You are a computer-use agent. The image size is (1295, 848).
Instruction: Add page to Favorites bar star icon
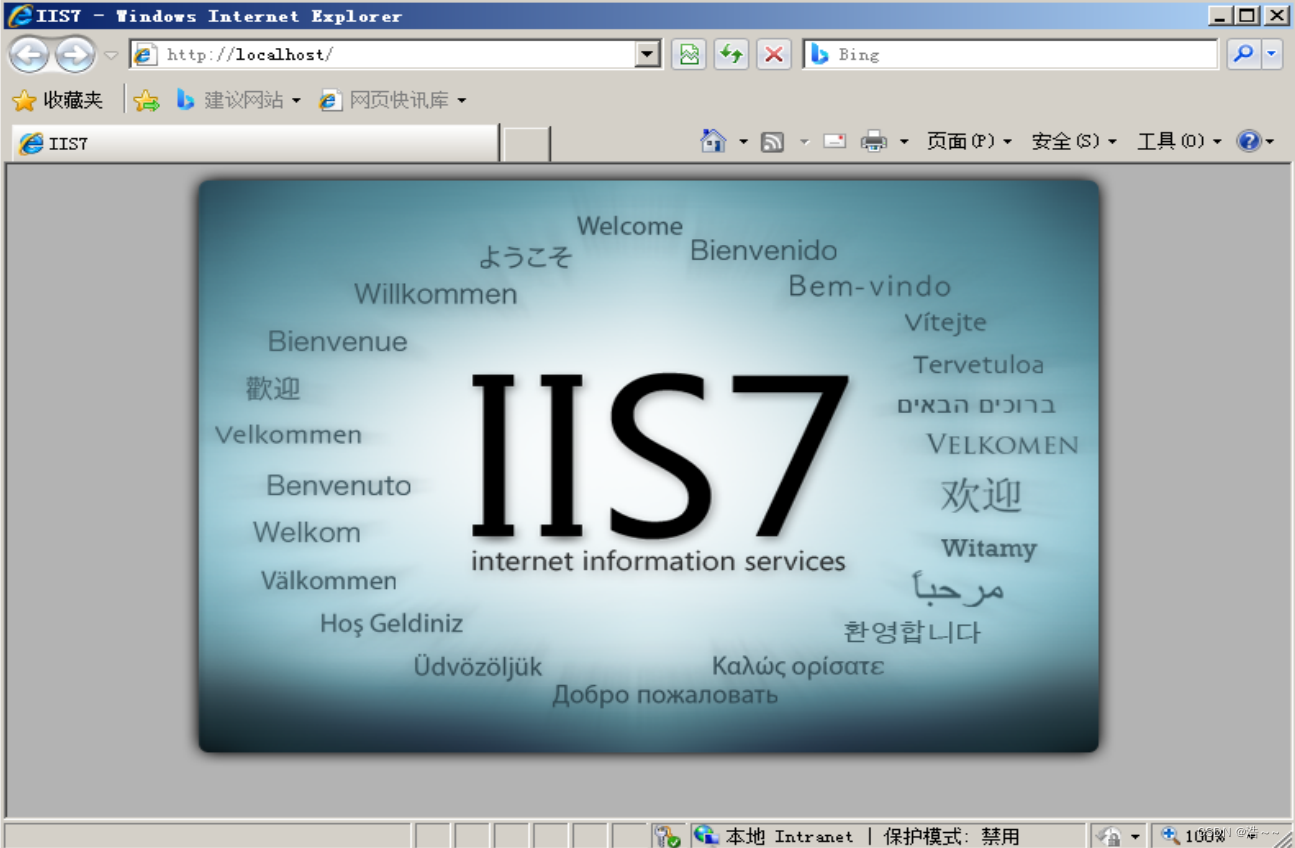(x=147, y=100)
